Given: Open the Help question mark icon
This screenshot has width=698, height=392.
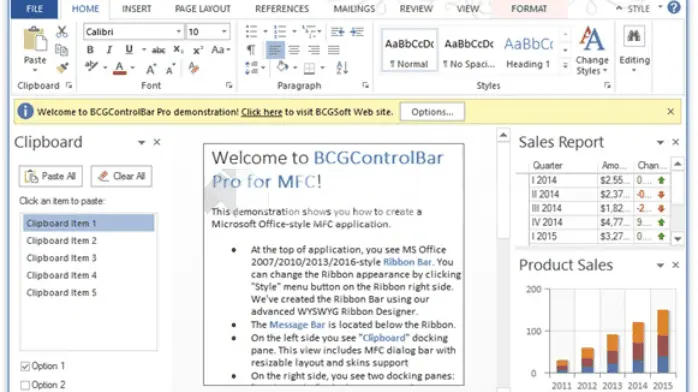Looking at the screenshot, I should pyautogui.click(x=674, y=8).
